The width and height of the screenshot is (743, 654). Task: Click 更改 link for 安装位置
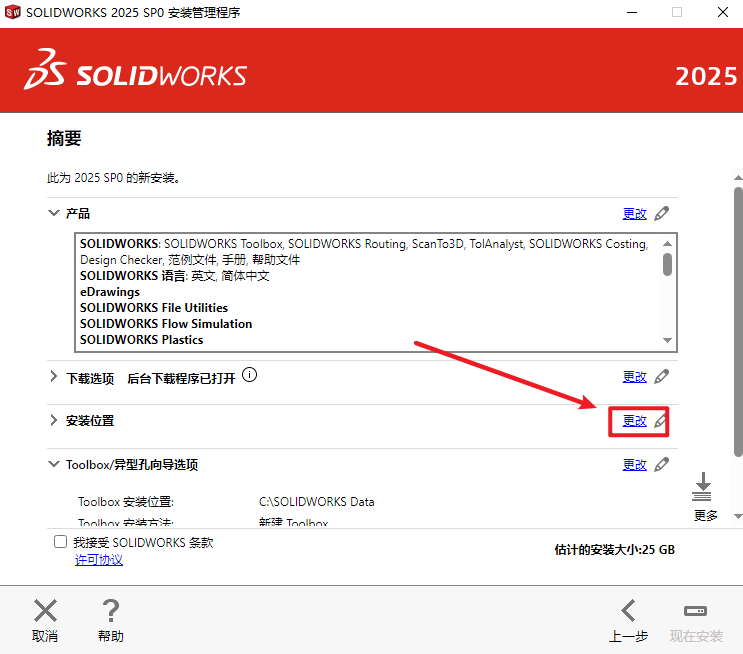tap(634, 421)
